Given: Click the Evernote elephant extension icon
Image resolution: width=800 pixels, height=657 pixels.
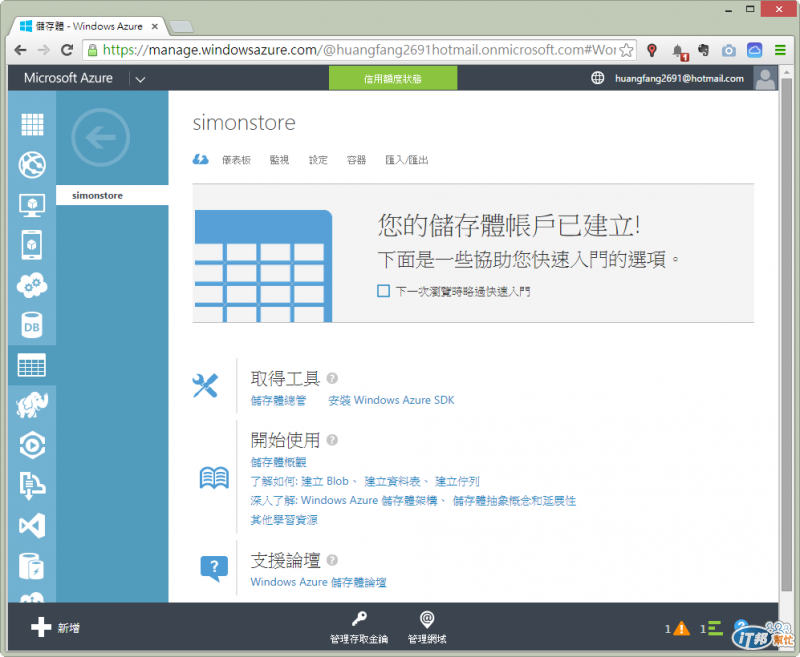Looking at the screenshot, I should [x=704, y=49].
